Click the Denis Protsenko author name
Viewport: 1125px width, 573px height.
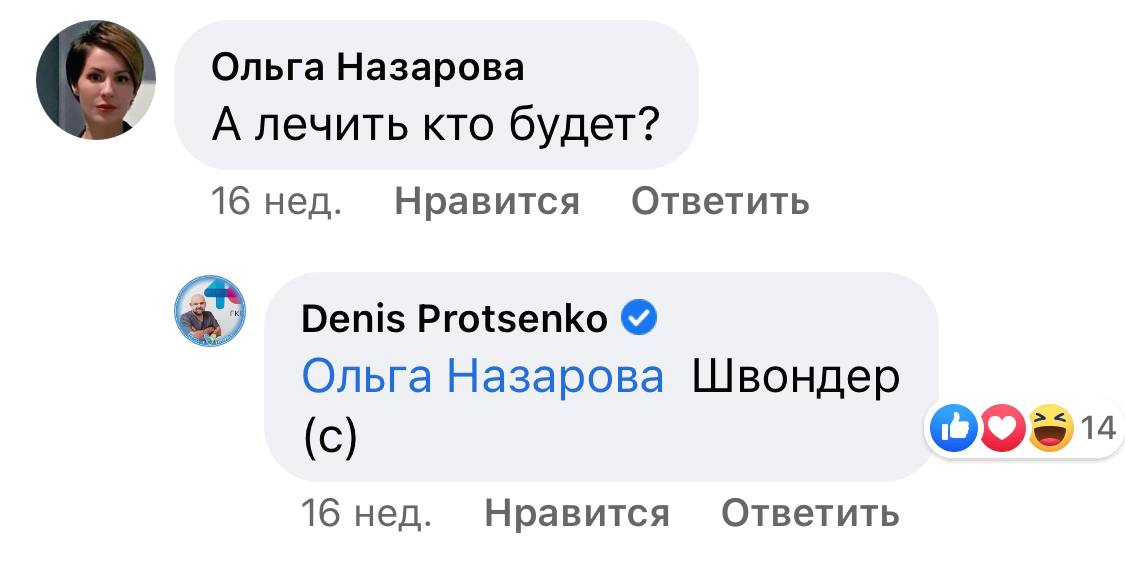coord(454,319)
